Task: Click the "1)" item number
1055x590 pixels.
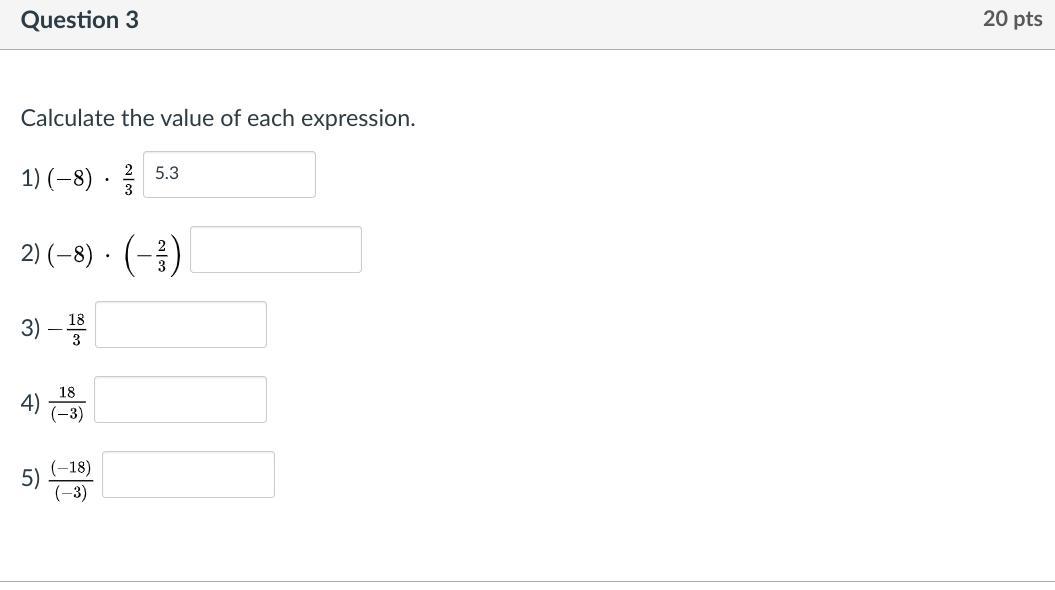Action: [x=30, y=178]
